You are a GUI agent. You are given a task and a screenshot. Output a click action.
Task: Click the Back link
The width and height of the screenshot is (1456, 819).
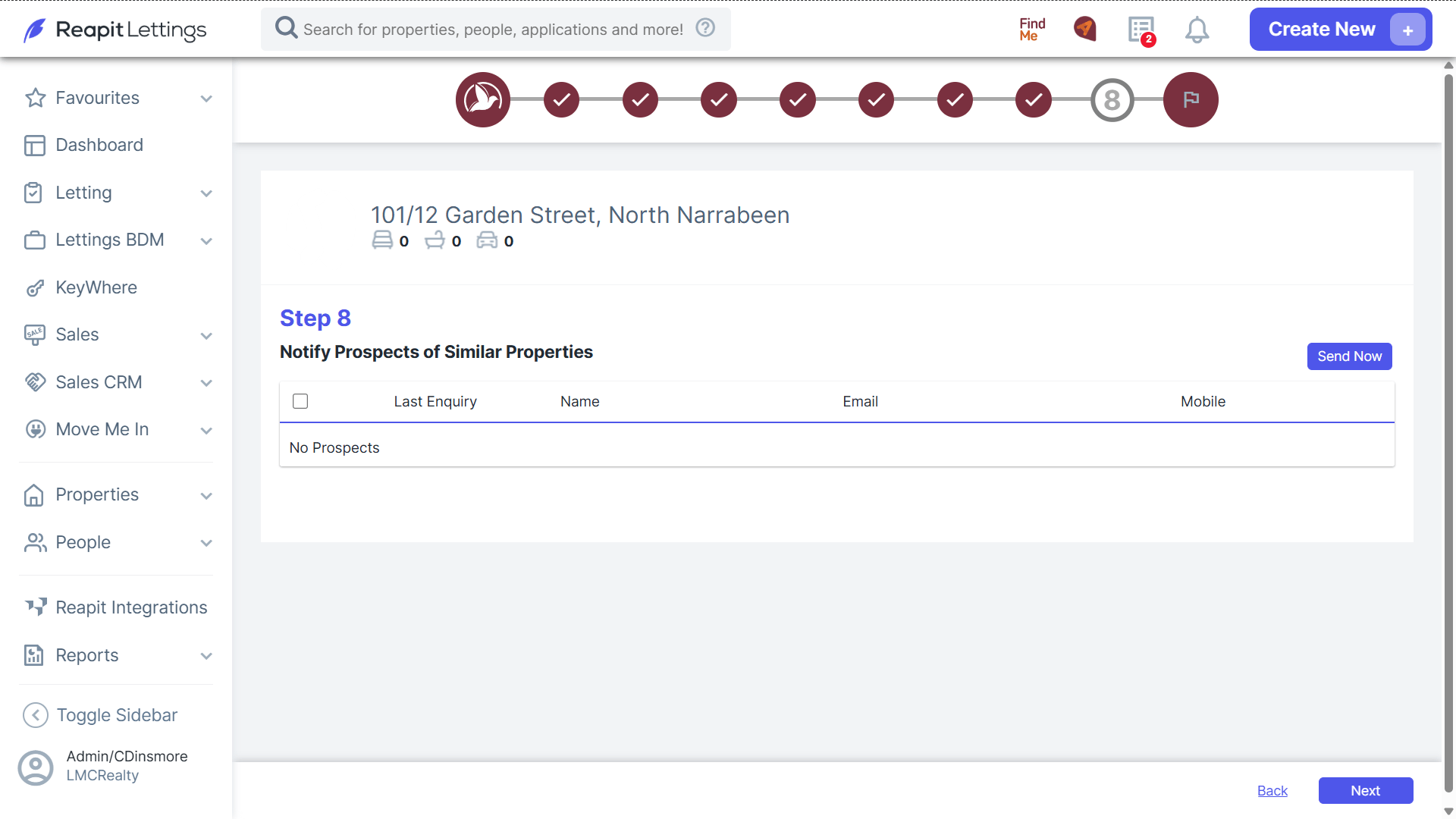click(1272, 791)
